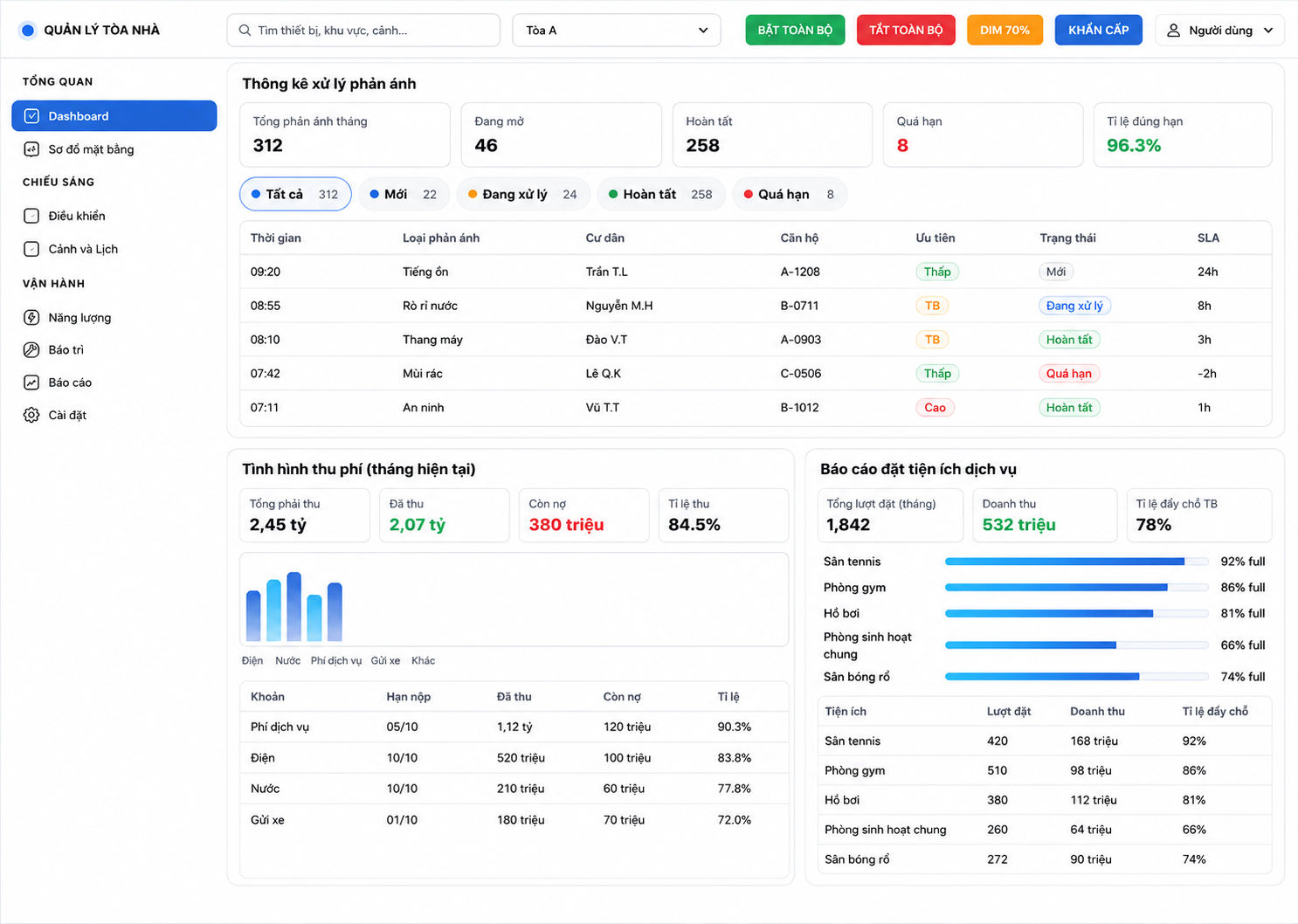Click resident Nguyễn M.H cell
This screenshot has height=924, width=1298.
tap(619, 306)
